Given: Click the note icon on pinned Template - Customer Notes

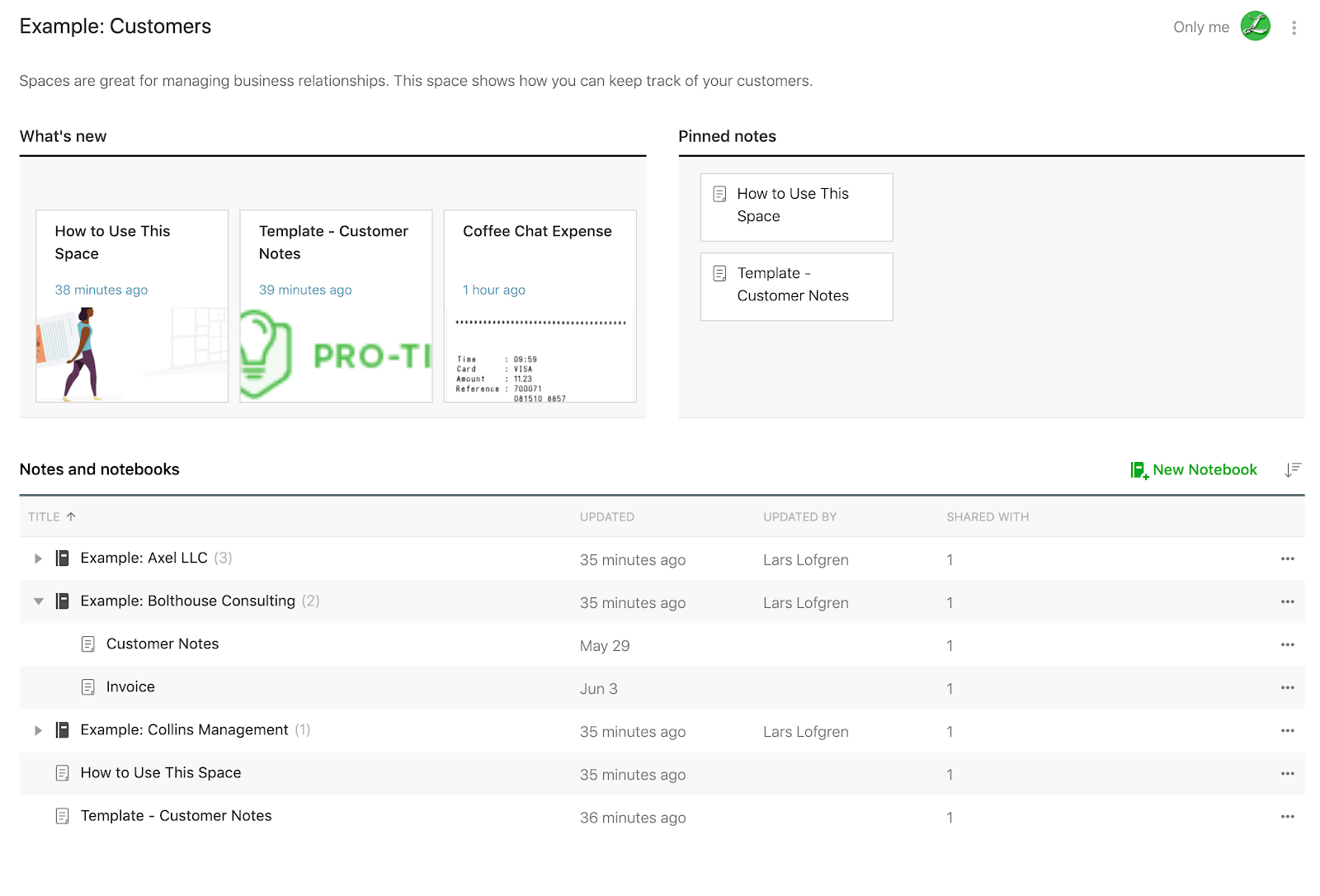Looking at the screenshot, I should (x=719, y=273).
